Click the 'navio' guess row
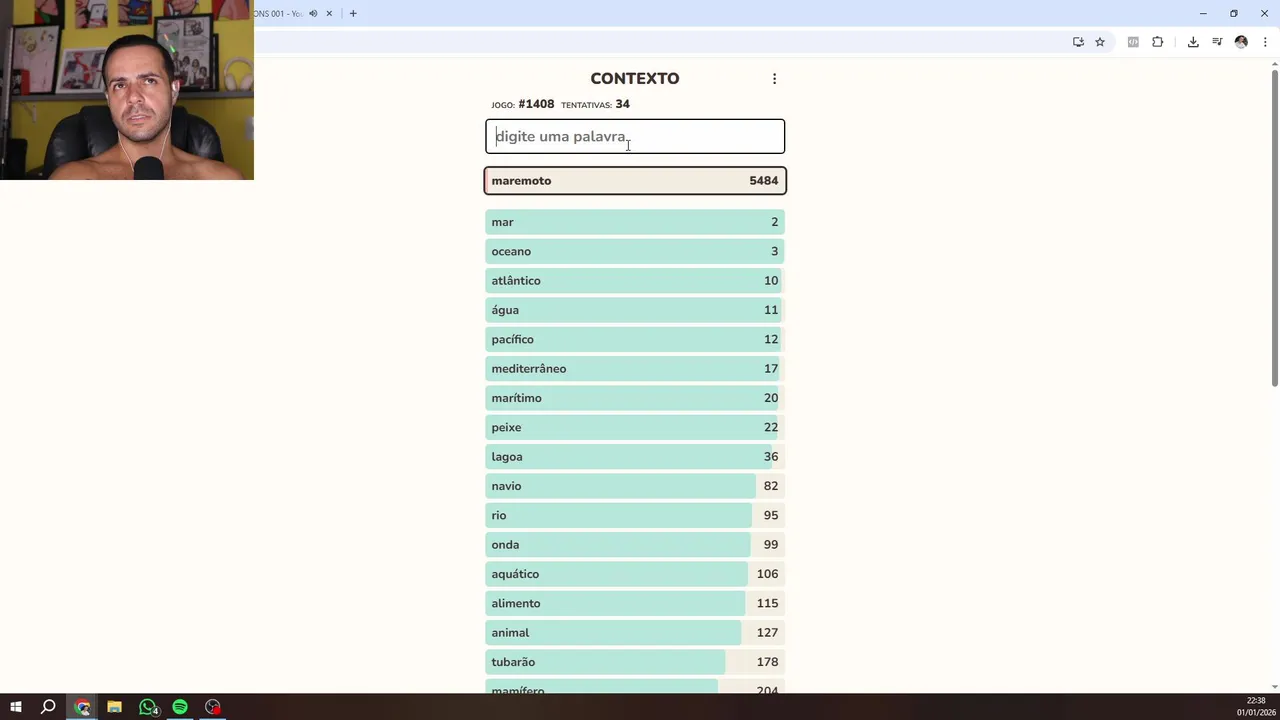 (x=635, y=486)
